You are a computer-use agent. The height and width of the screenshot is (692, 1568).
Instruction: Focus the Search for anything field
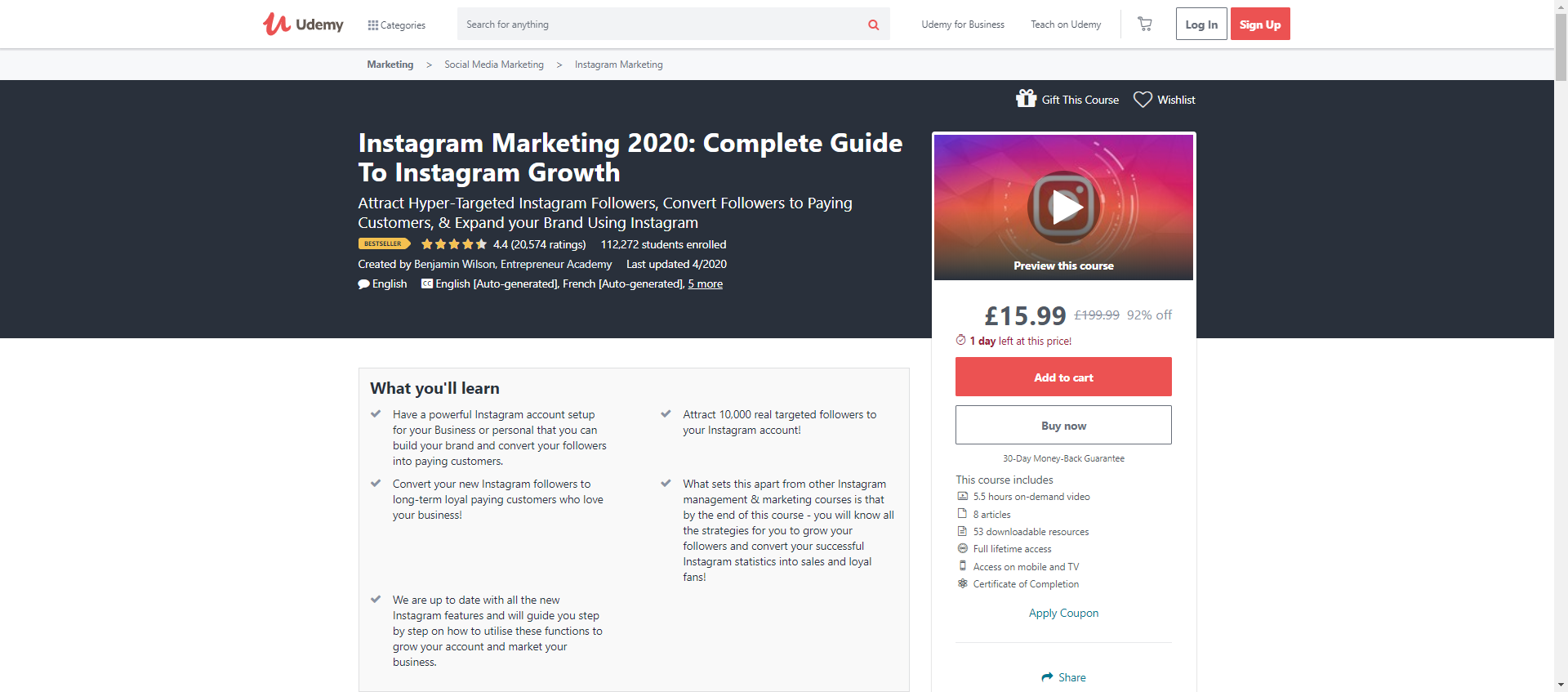tap(661, 25)
